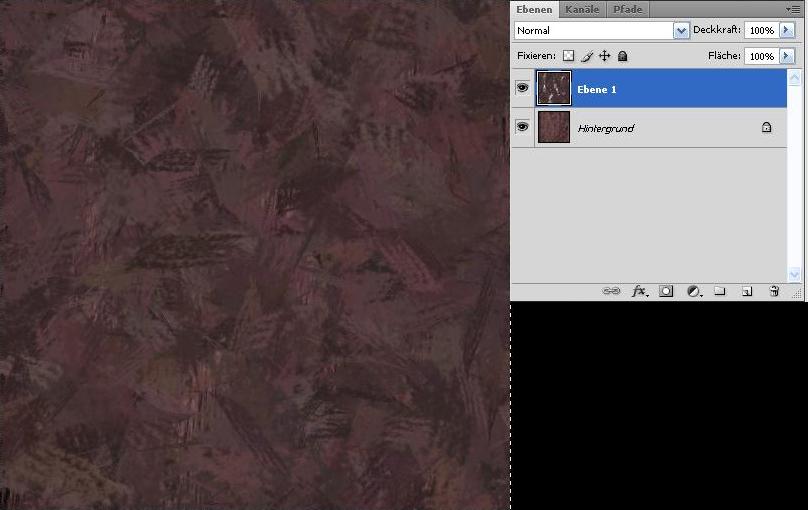Create new fill or adjustment layer

point(695,292)
